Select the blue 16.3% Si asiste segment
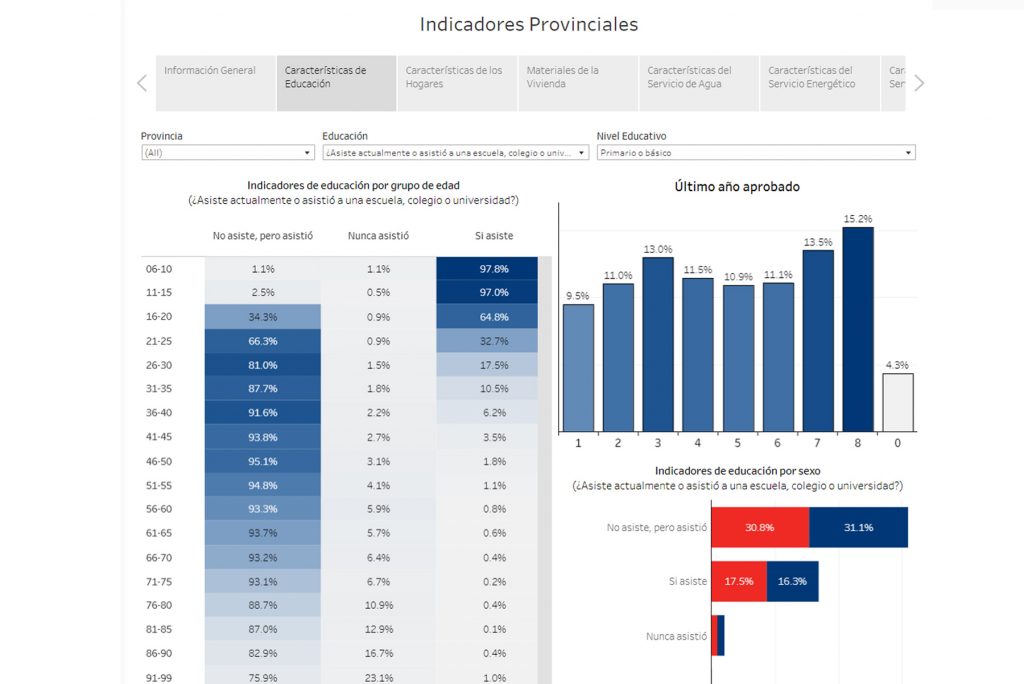This screenshot has width=1024, height=684. [x=793, y=581]
